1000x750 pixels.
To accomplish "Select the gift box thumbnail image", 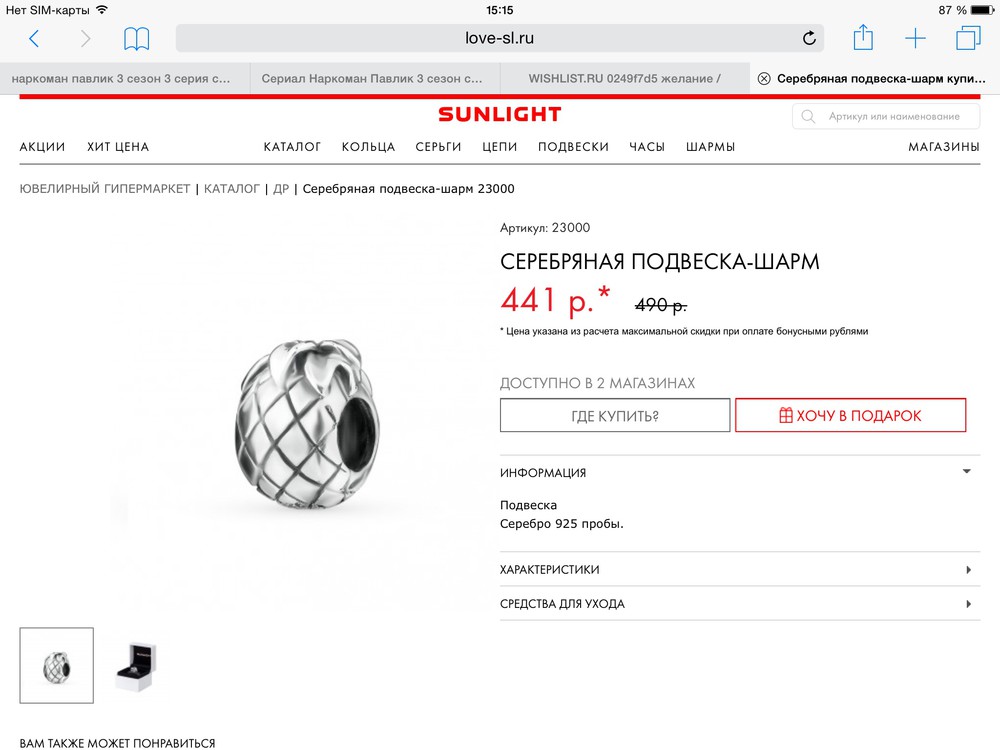I will click(136, 666).
